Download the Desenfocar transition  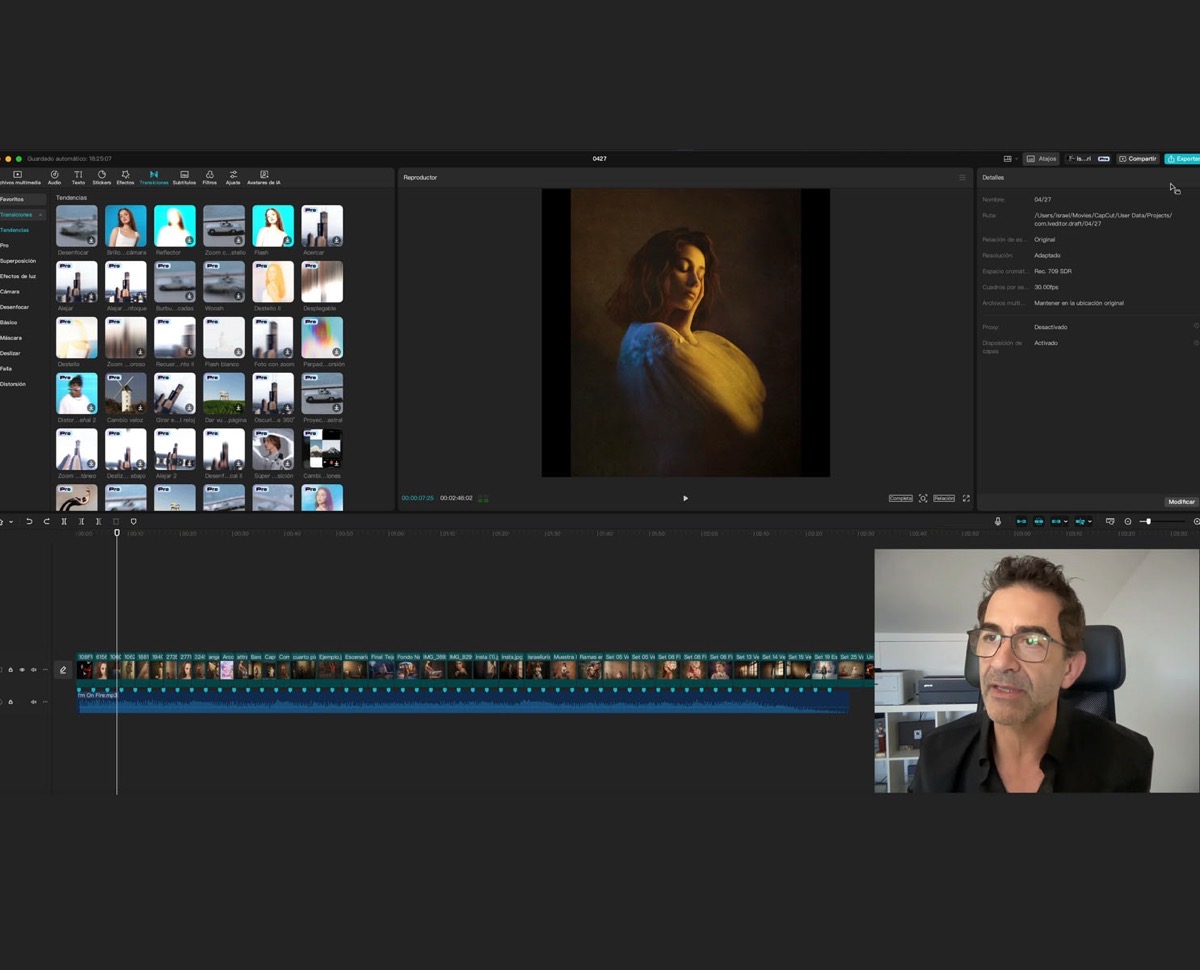pos(92,241)
